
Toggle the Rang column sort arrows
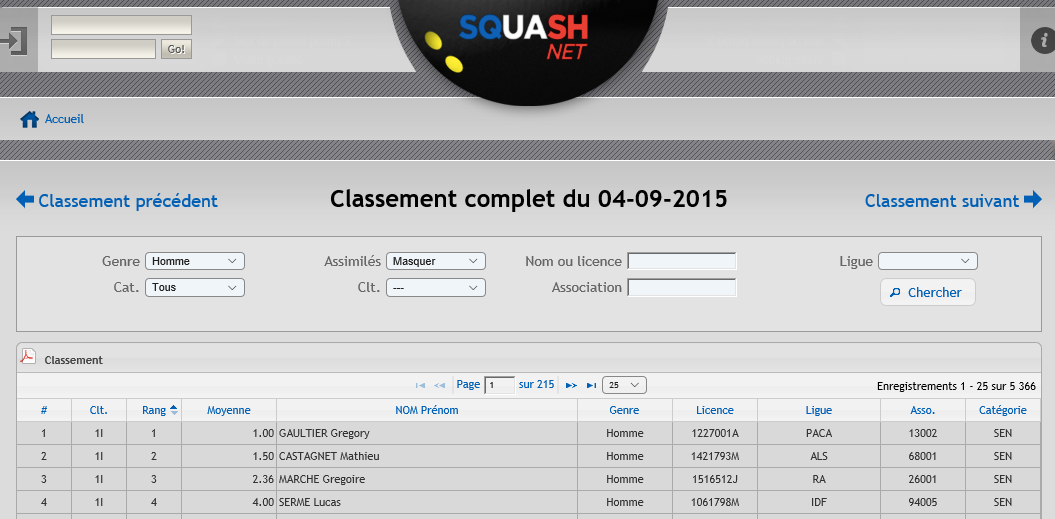click(174, 410)
